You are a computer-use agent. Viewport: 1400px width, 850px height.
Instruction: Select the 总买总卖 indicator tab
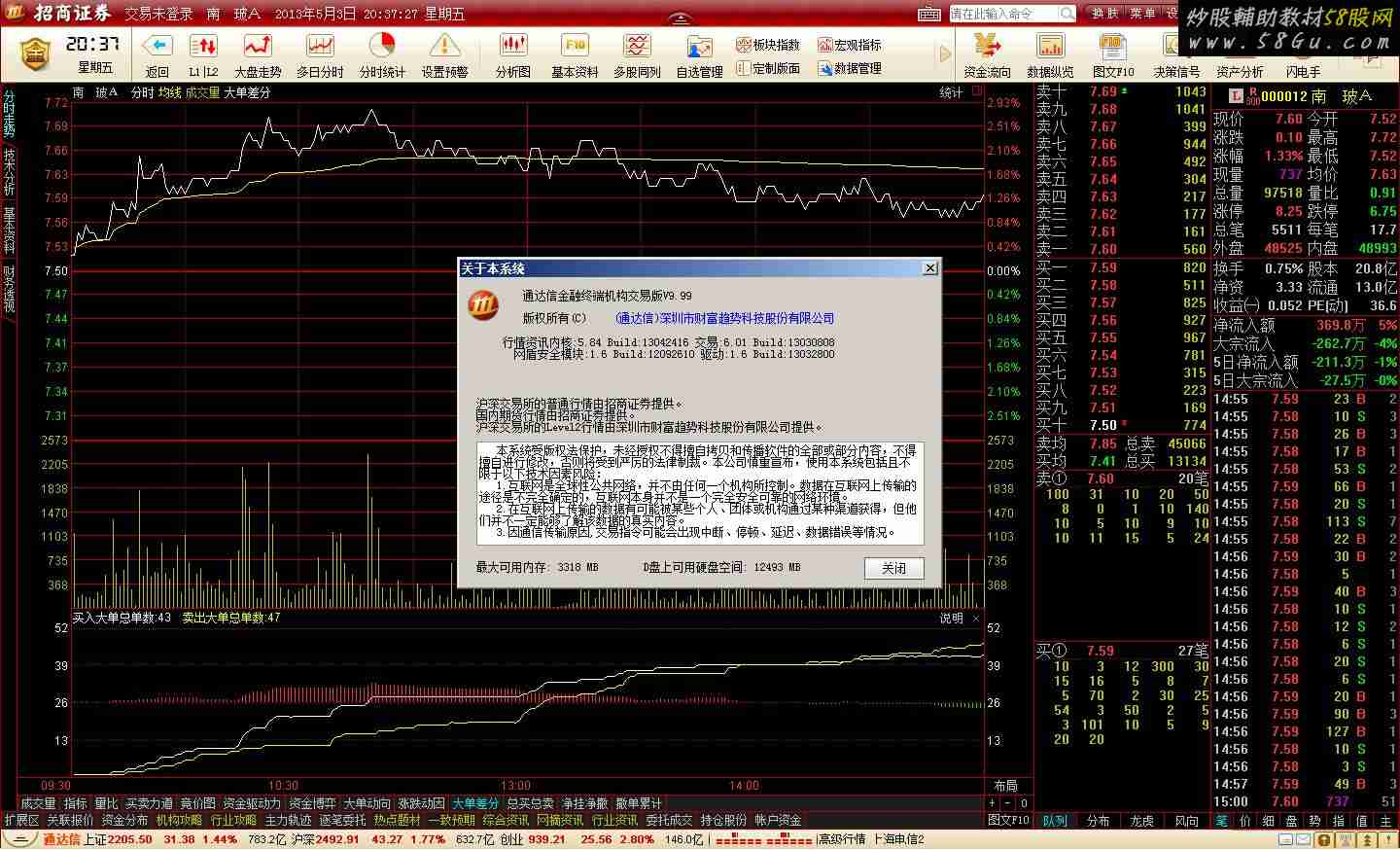point(531,803)
